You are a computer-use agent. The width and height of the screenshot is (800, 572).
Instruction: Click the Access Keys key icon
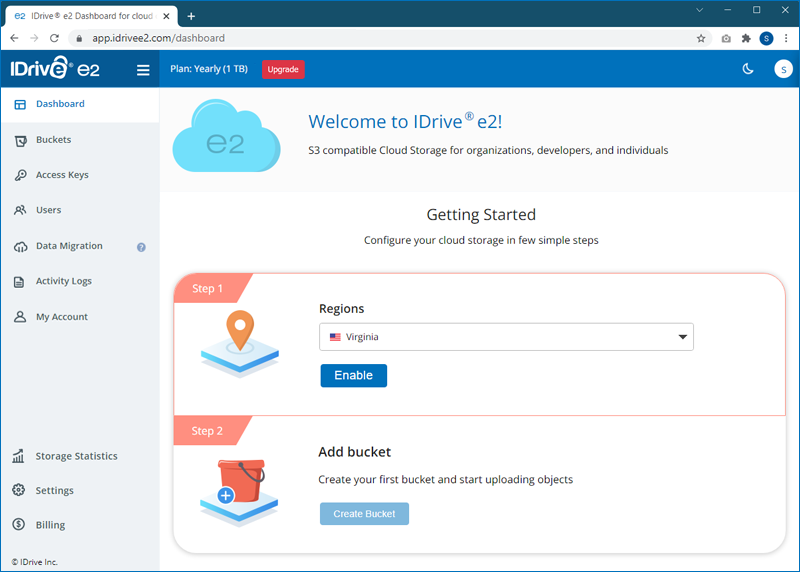20,175
